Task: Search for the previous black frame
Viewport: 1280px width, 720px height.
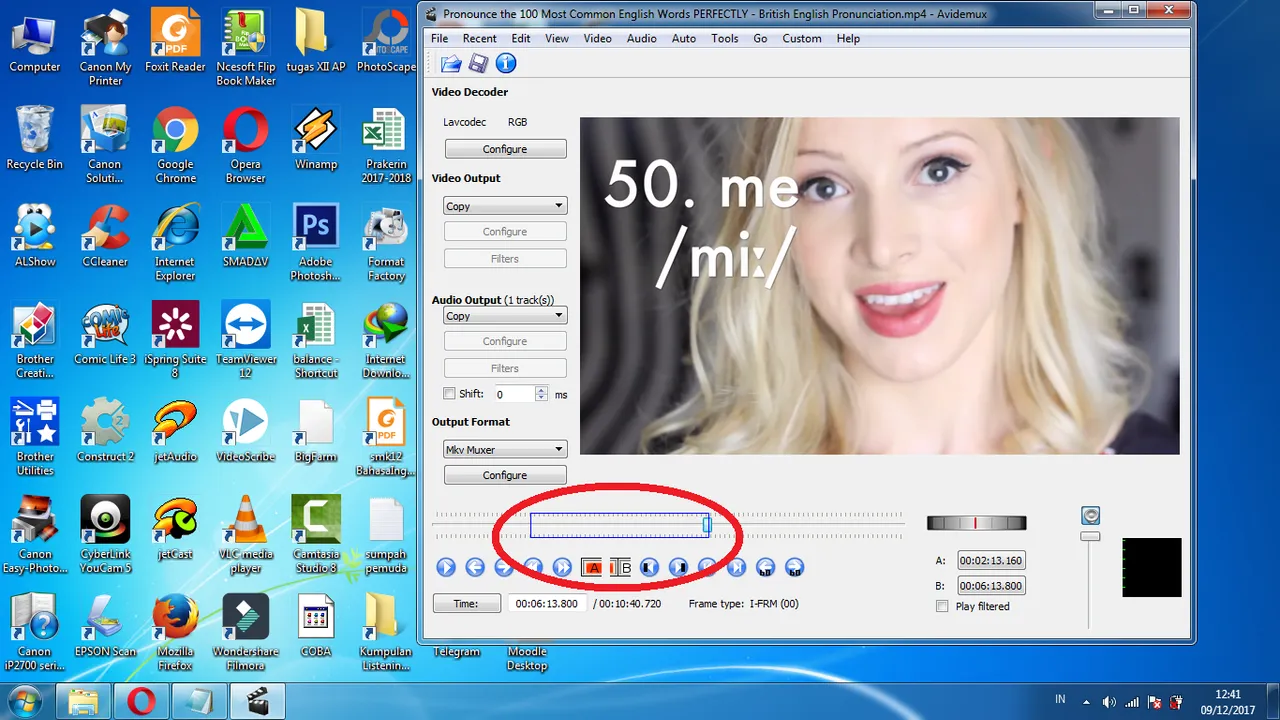Action: coord(649,567)
